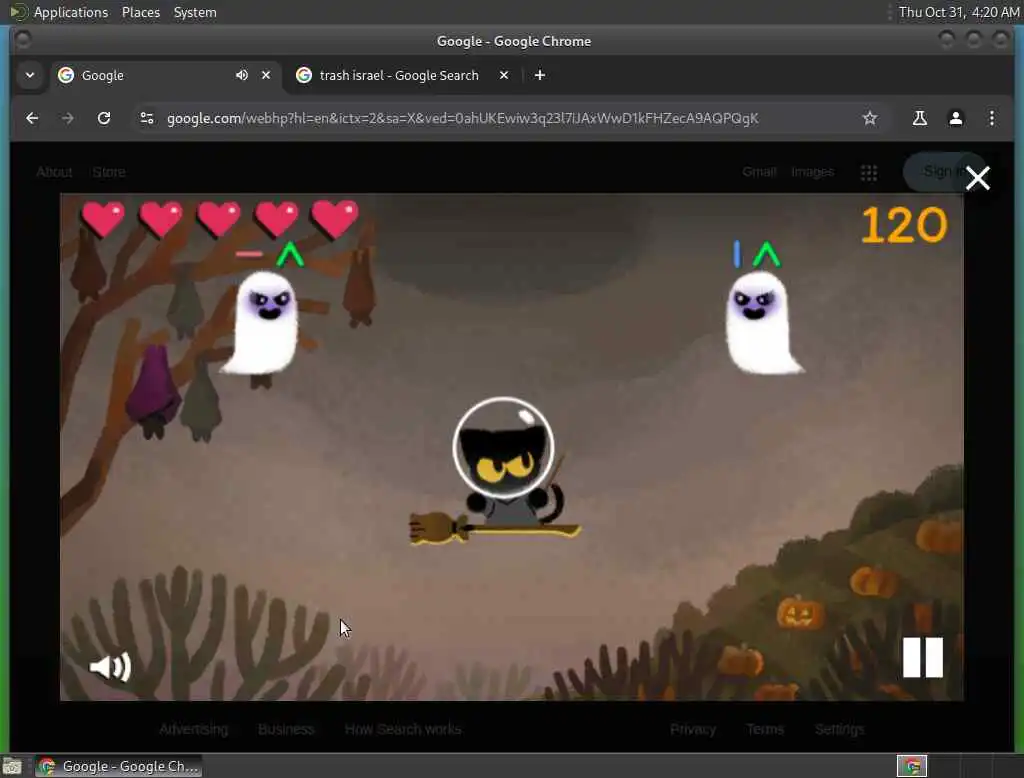1024x778 pixels.
Task: Click the score counter 120
Action: [x=904, y=225]
